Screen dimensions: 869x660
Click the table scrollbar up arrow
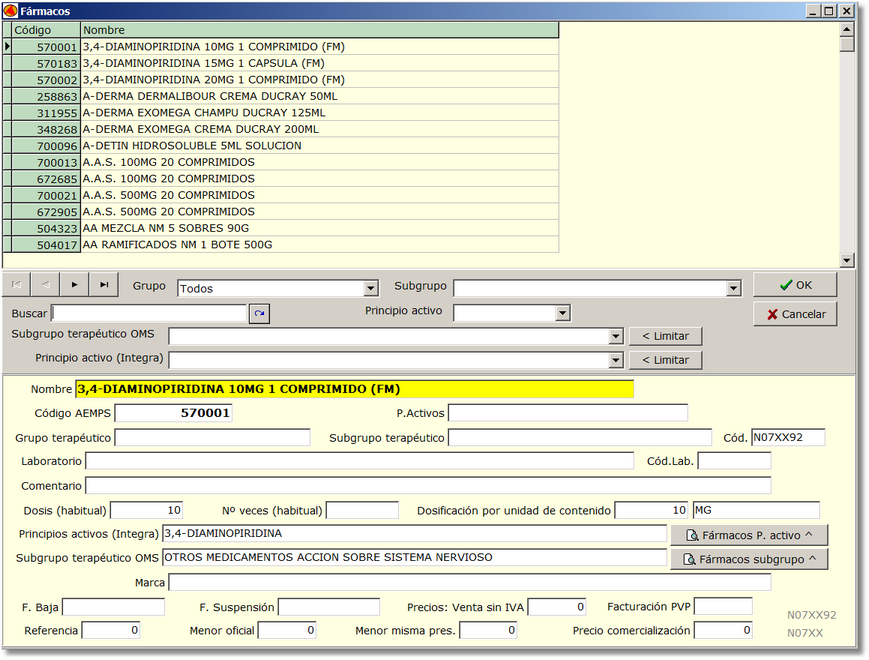(x=846, y=29)
